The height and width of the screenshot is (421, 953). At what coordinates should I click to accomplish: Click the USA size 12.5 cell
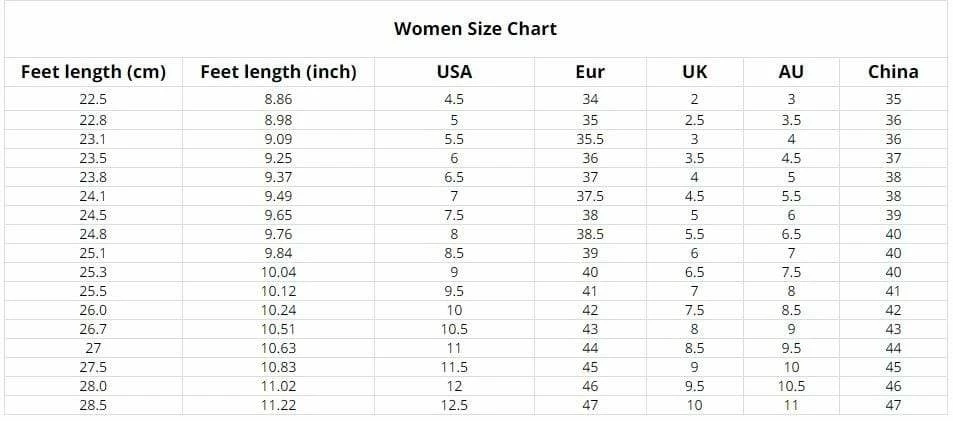click(454, 405)
